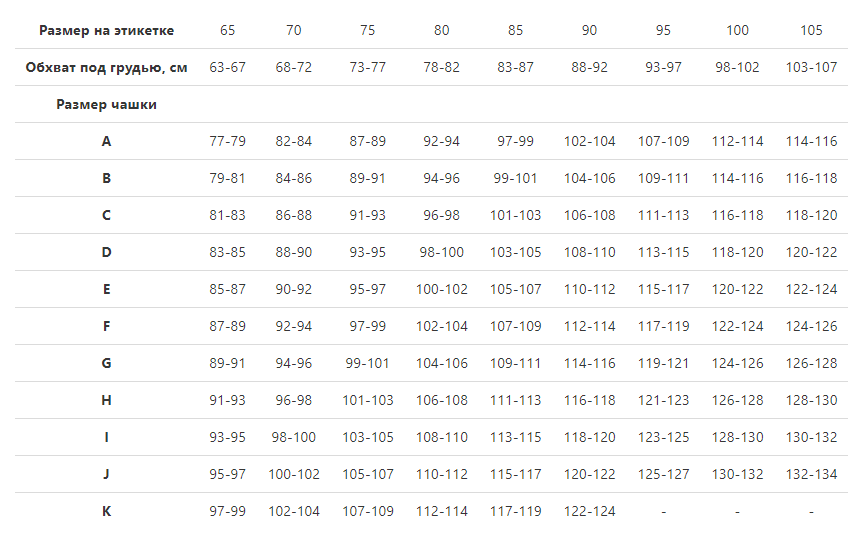Select 121-123 in cup H row

coord(663,400)
